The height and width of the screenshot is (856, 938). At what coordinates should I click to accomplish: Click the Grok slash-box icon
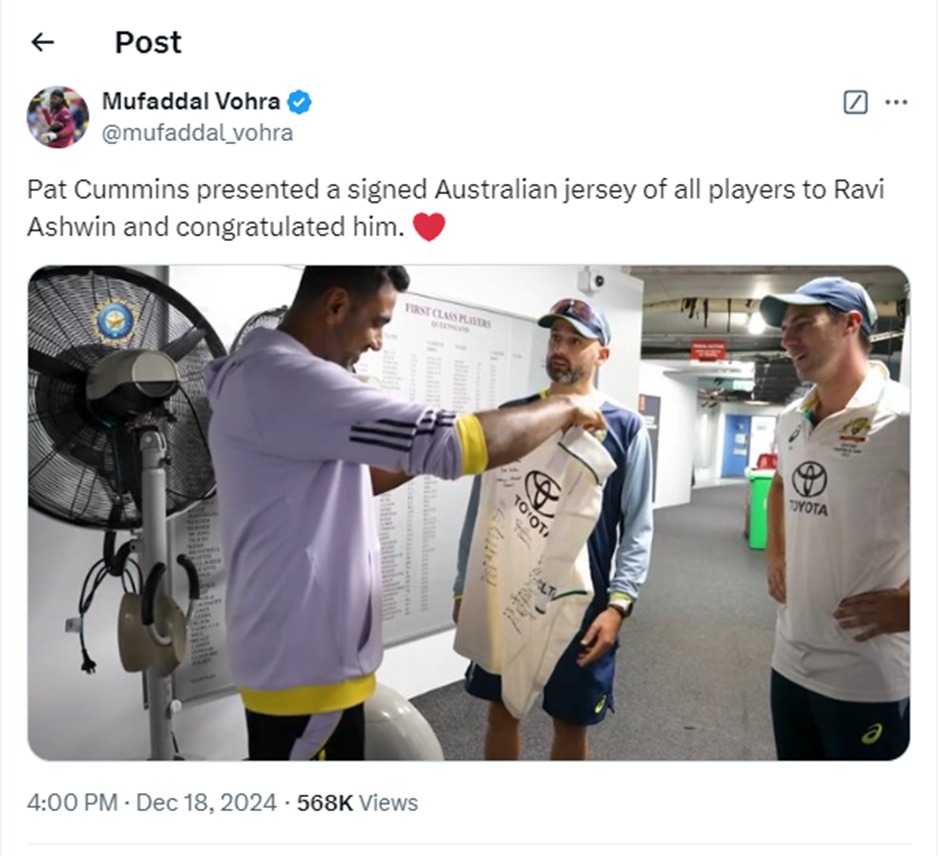pos(855,102)
